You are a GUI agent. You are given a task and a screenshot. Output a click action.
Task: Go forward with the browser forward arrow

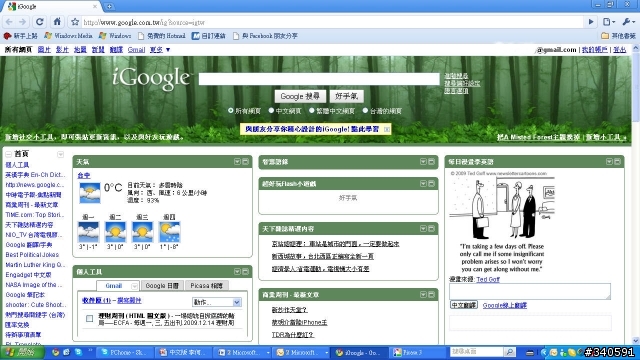click(22, 22)
